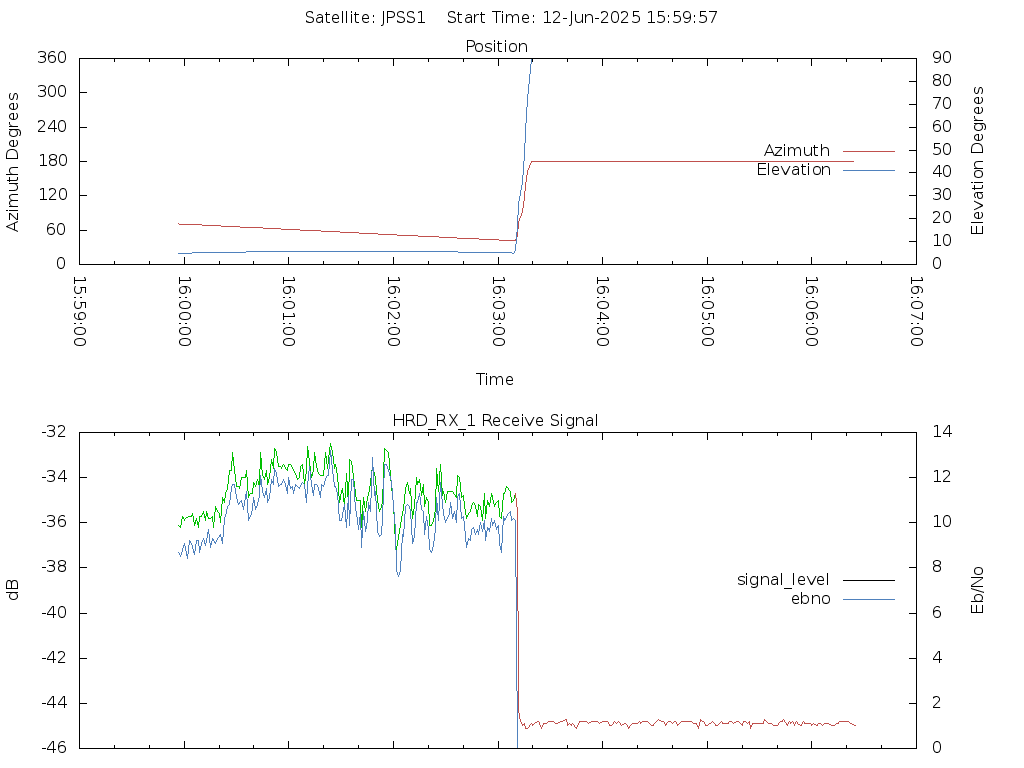This screenshot has width=1024, height=768.
Task: Click the "16:02:00" time tick label
Action: point(393,312)
